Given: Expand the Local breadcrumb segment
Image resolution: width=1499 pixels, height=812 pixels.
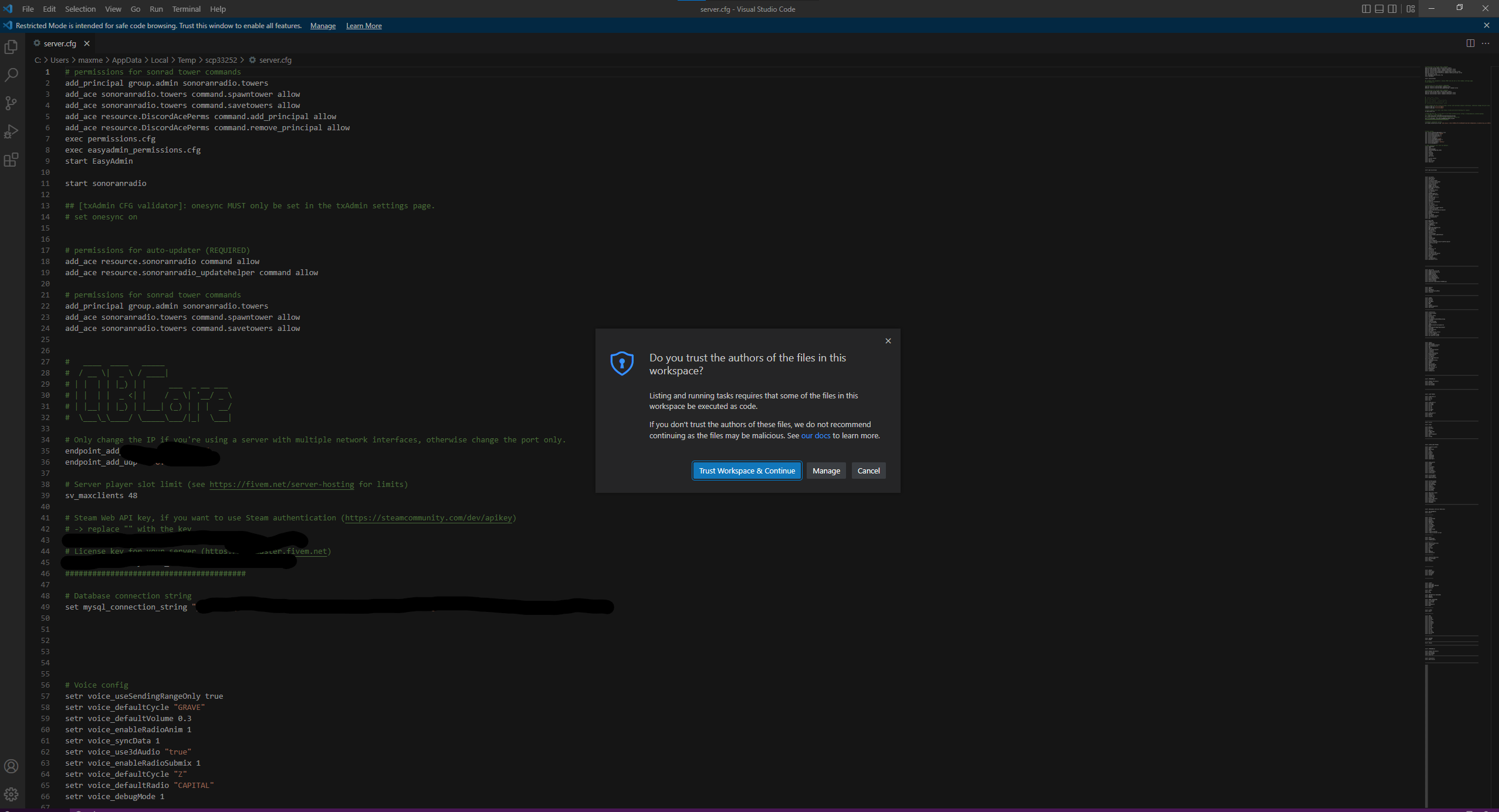Looking at the screenshot, I should coord(160,60).
